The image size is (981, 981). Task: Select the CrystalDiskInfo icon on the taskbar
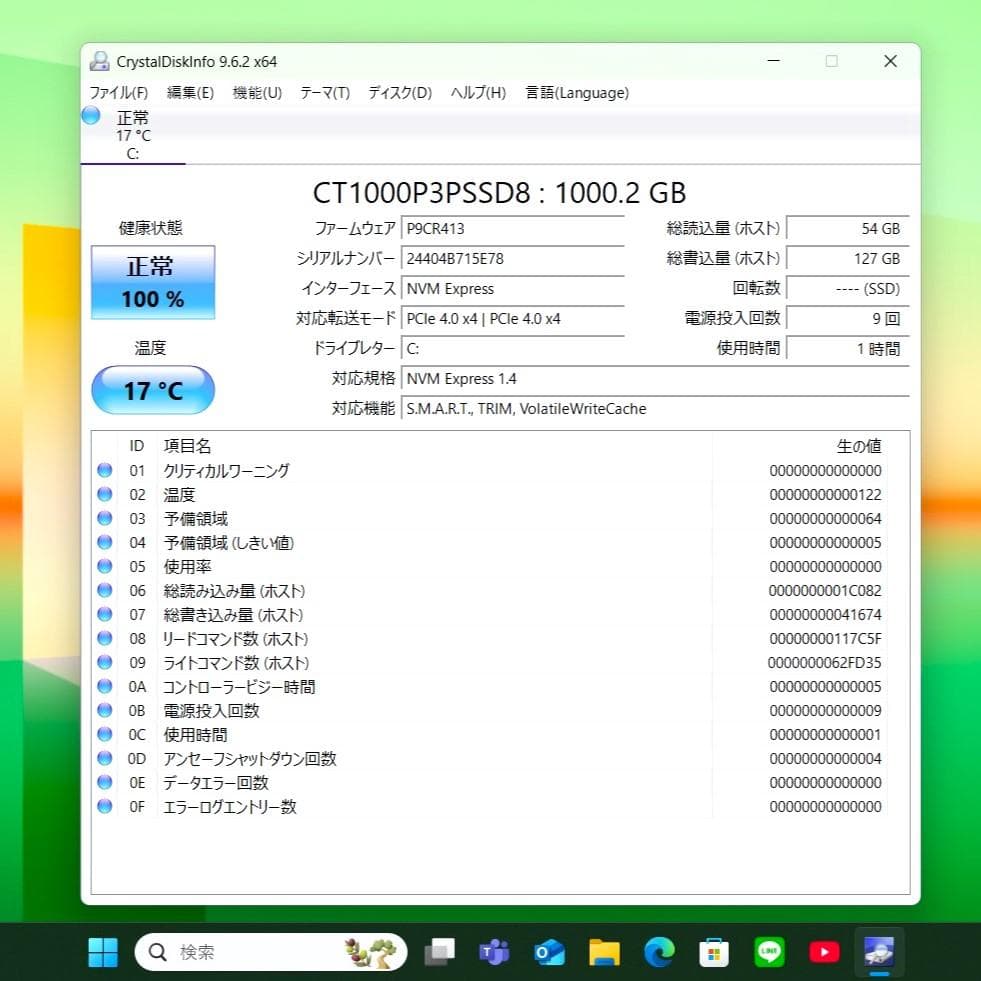(x=879, y=951)
